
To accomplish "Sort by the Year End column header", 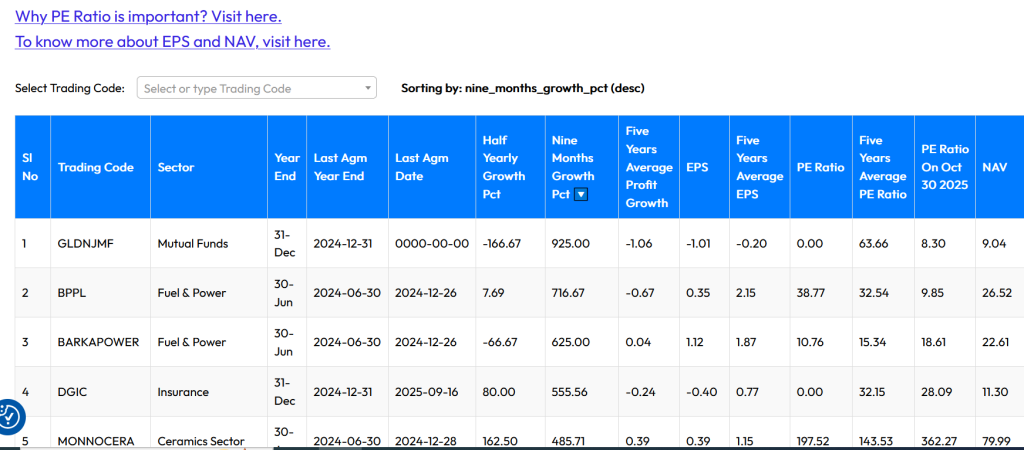I will (x=287, y=167).
